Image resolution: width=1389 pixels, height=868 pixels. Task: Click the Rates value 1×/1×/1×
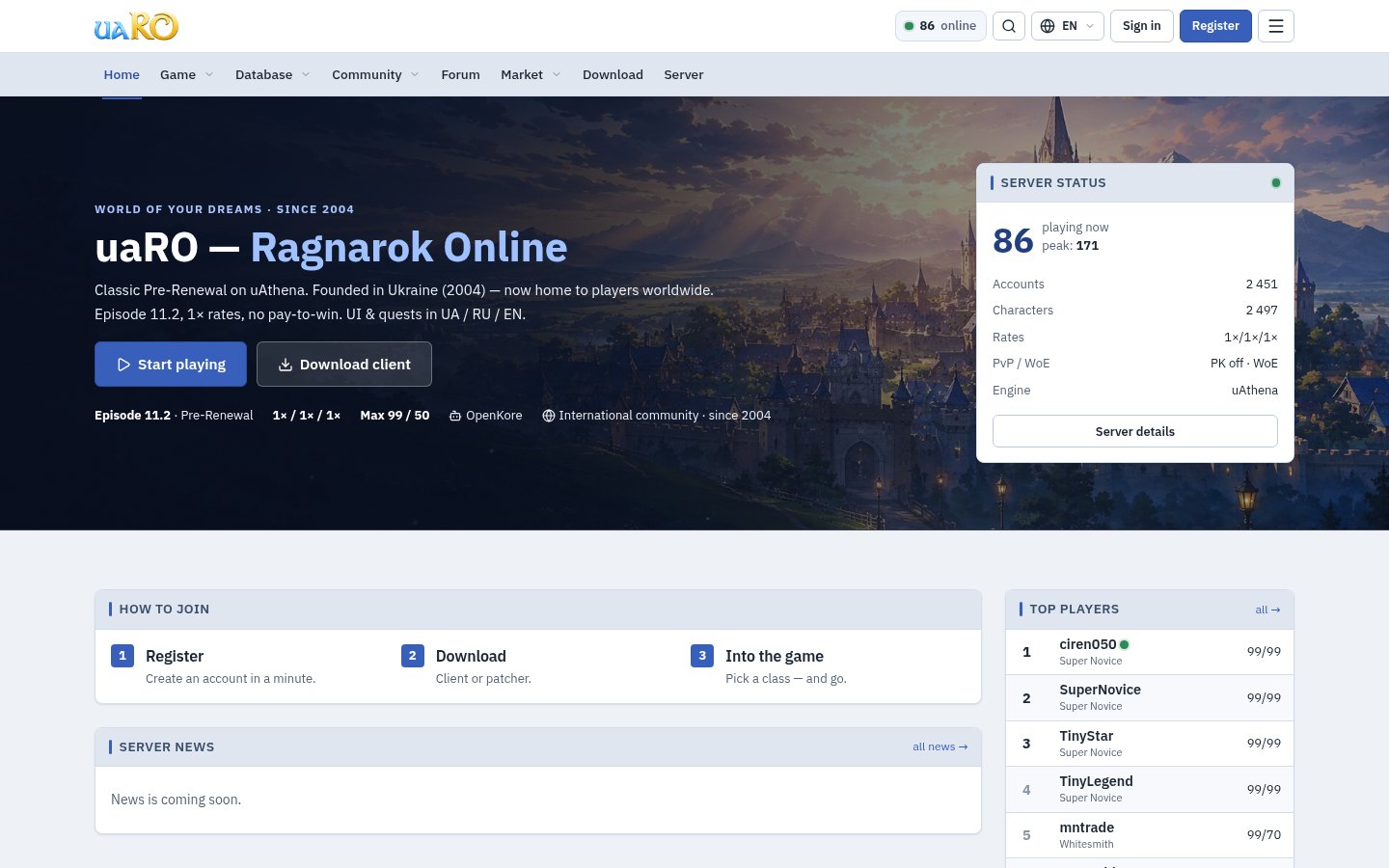pyautogui.click(x=1251, y=338)
